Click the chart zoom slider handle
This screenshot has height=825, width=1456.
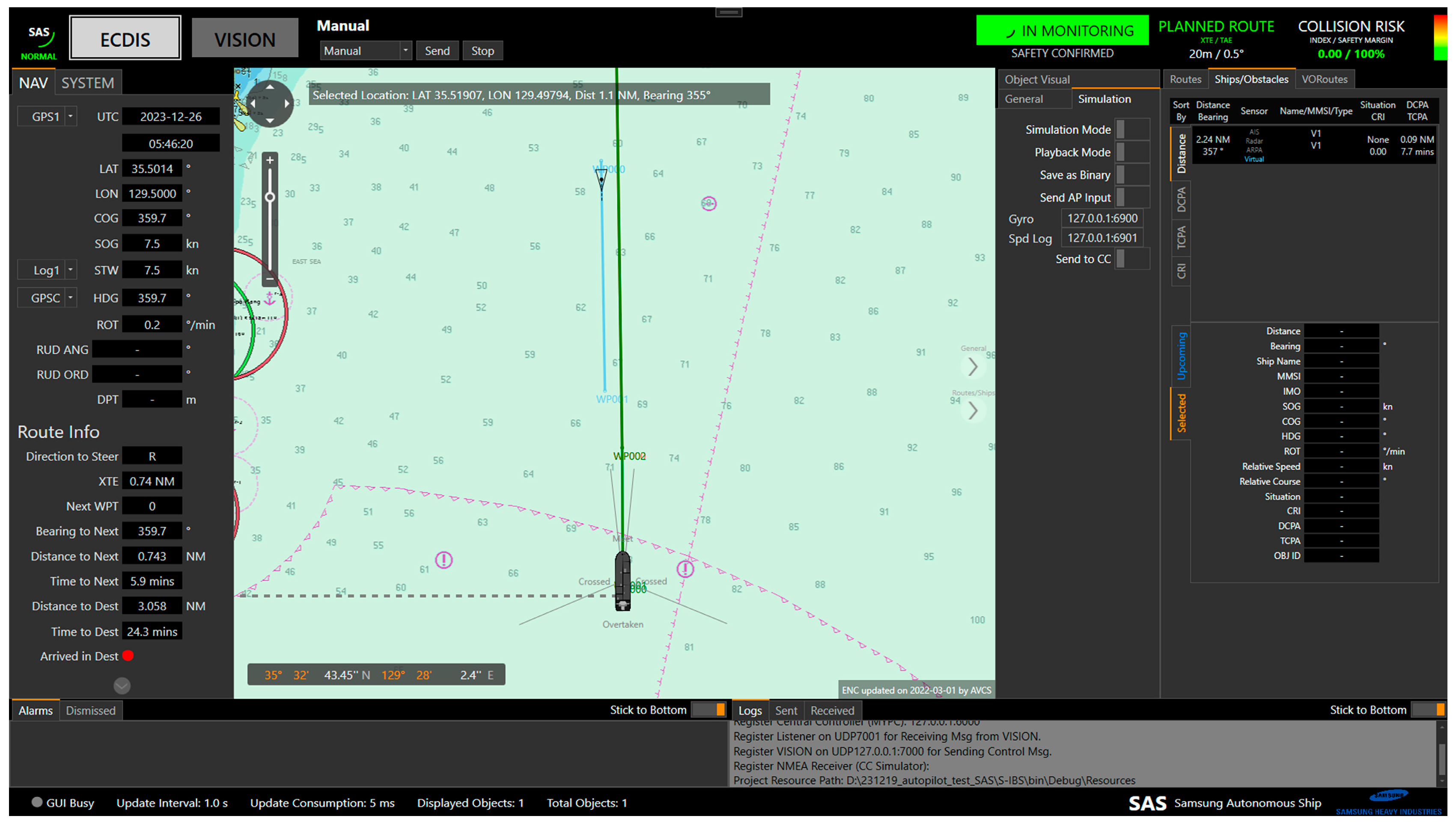(270, 197)
